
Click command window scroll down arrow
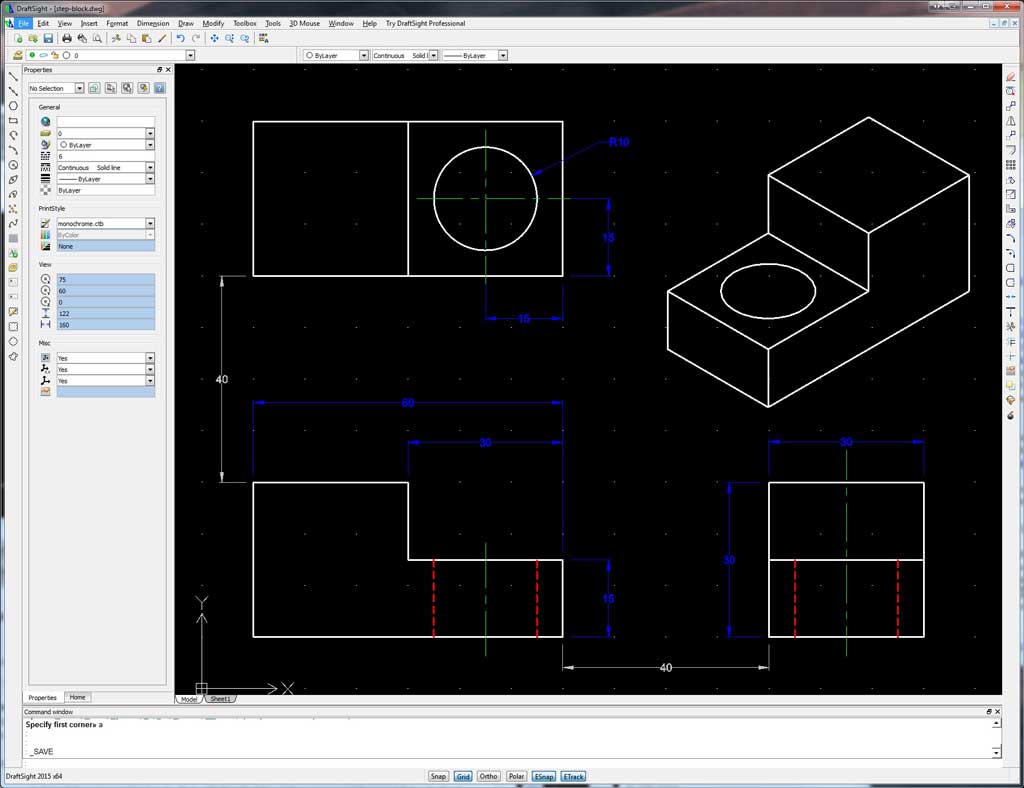pyautogui.click(x=996, y=752)
